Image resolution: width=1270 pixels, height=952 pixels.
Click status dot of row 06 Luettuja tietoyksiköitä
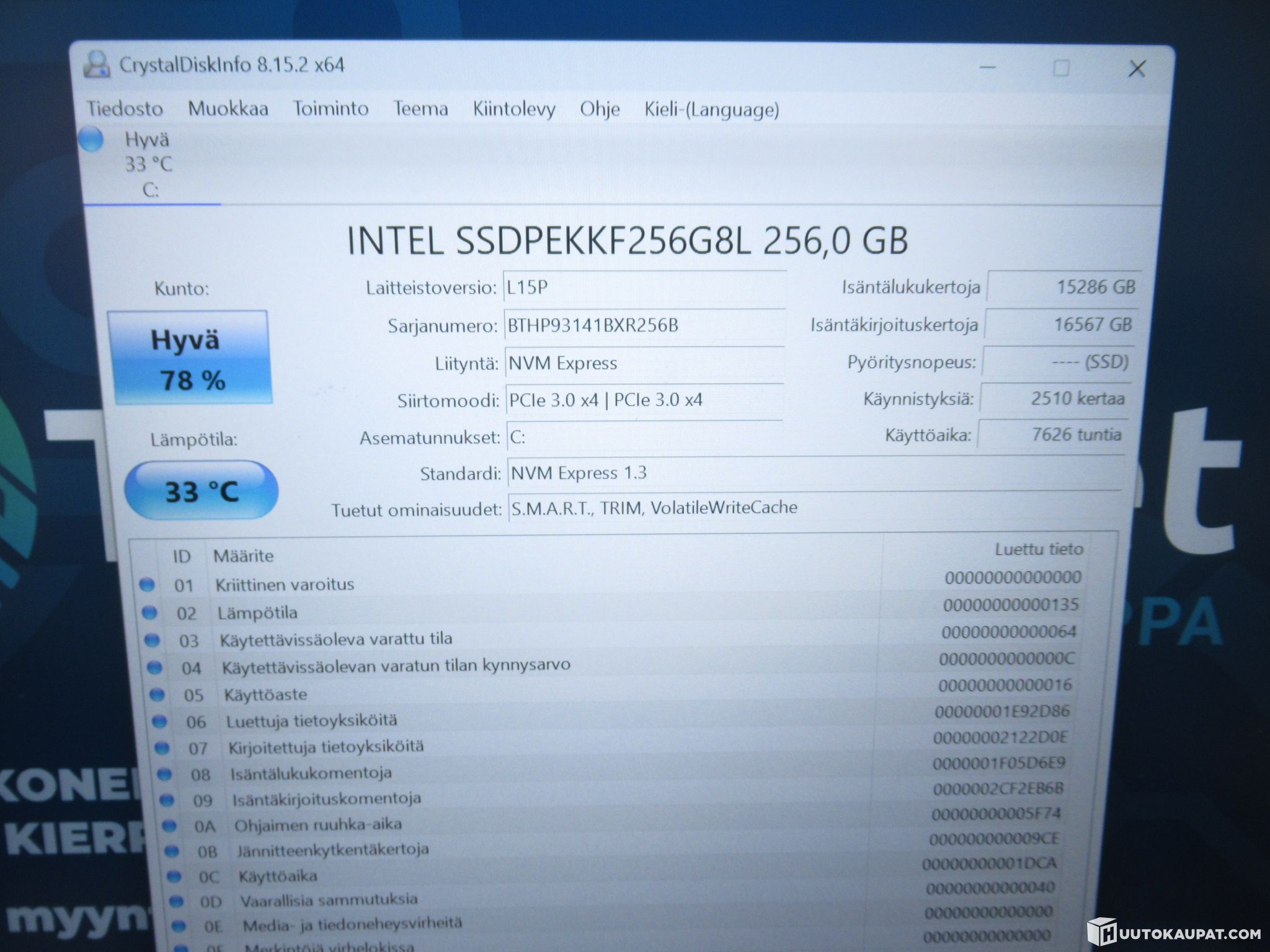(x=159, y=721)
